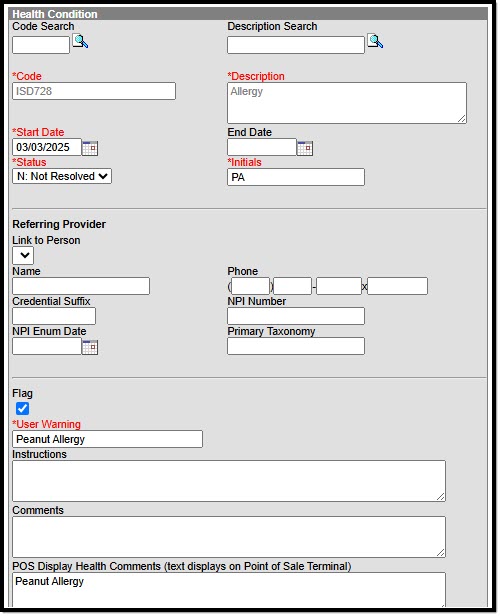The width and height of the screenshot is (500, 616).
Task: Open the Status dropdown
Action: (x=62, y=176)
